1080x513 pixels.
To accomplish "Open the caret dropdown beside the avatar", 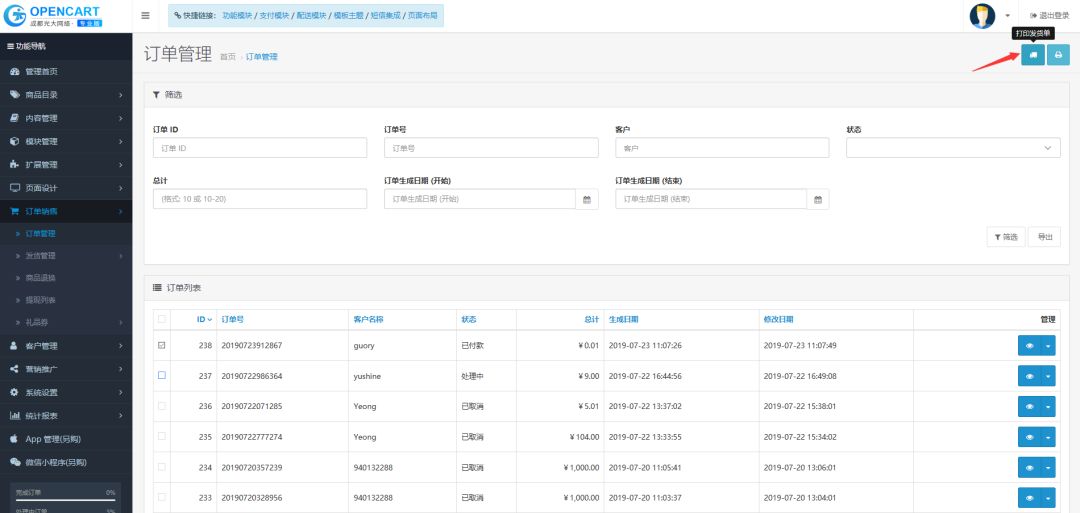I will pyautogui.click(x=1008, y=16).
